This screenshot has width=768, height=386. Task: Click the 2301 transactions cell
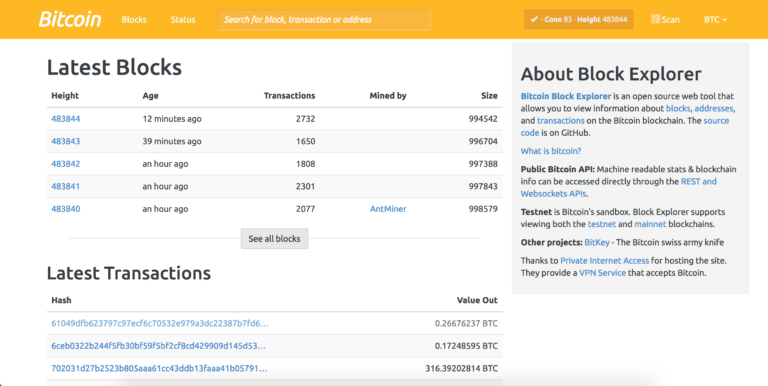pos(306,186)
